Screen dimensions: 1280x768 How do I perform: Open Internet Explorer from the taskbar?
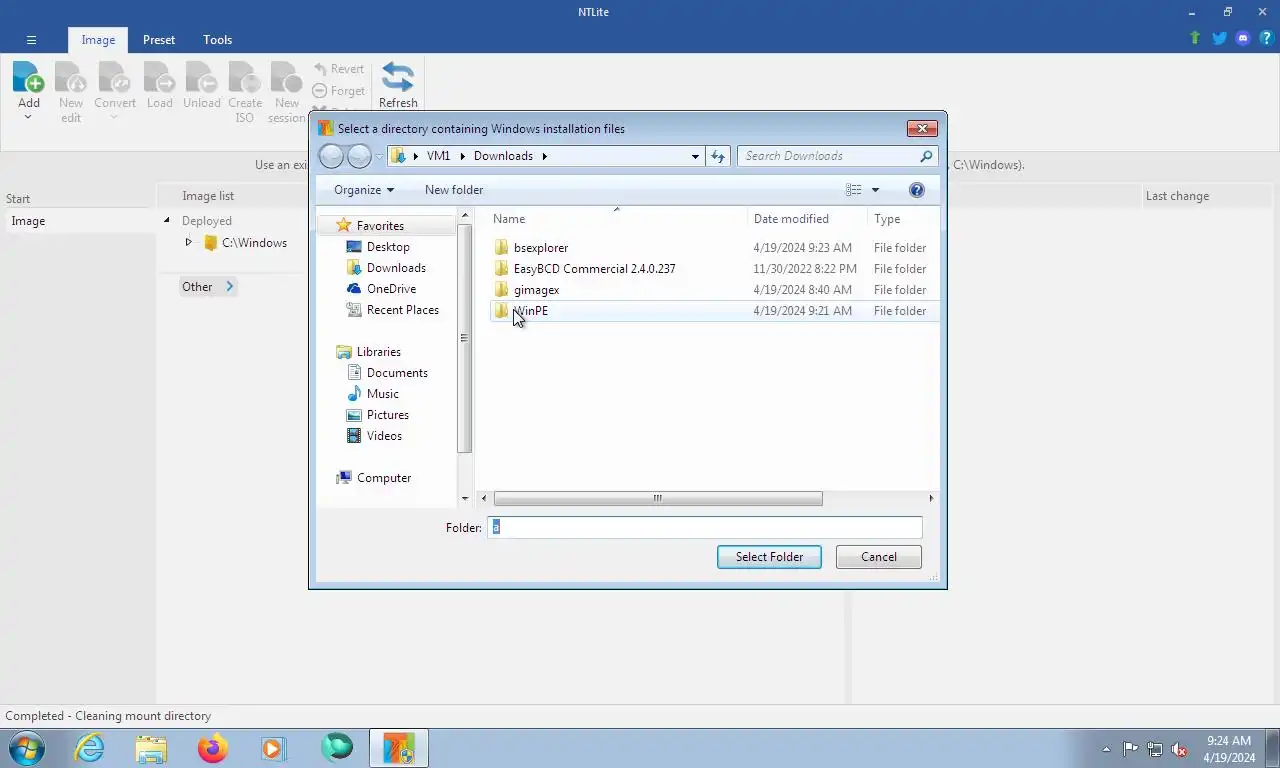tap(89, 748)
